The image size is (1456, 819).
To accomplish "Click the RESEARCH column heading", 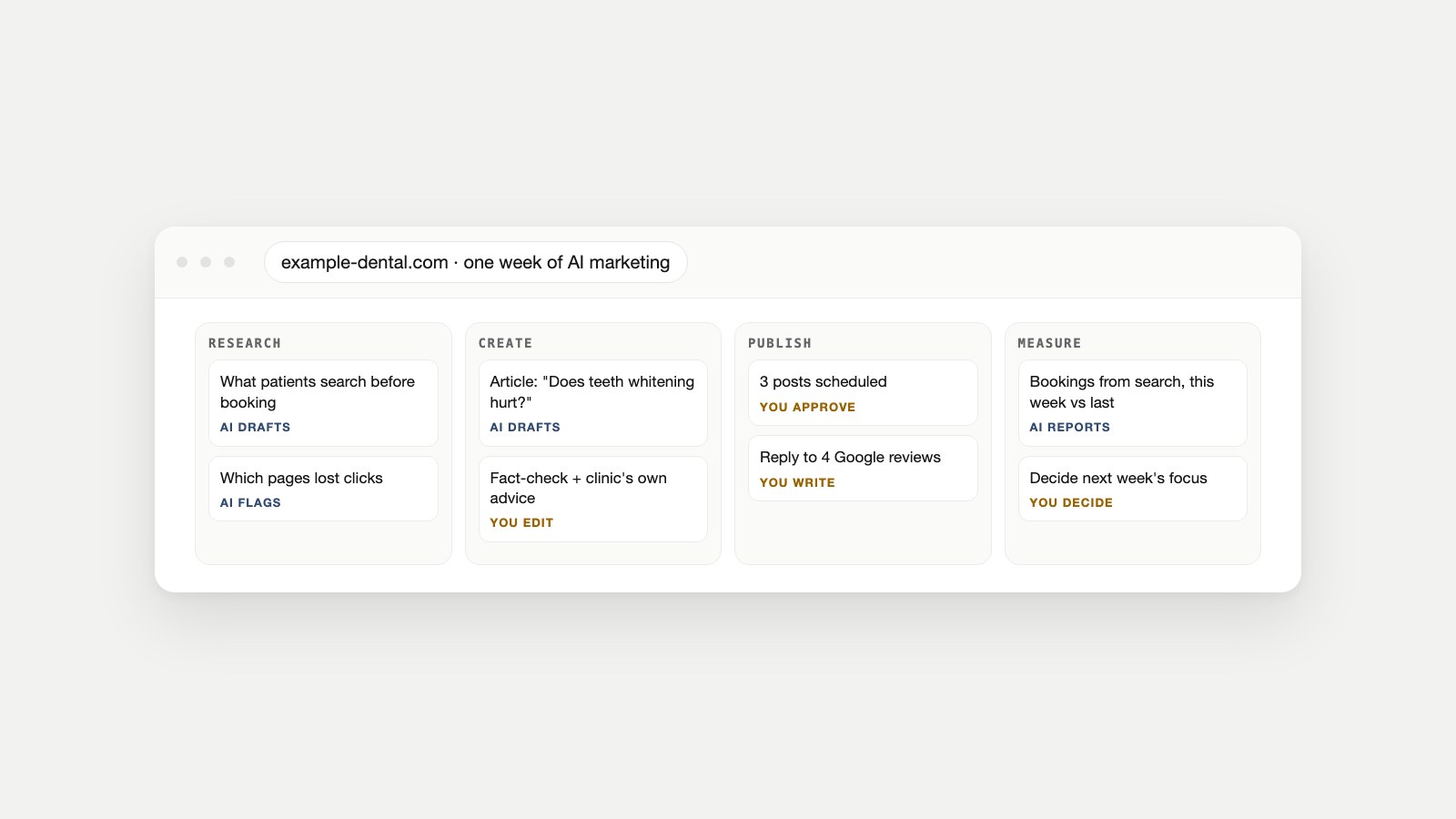I will pos(245,343).
